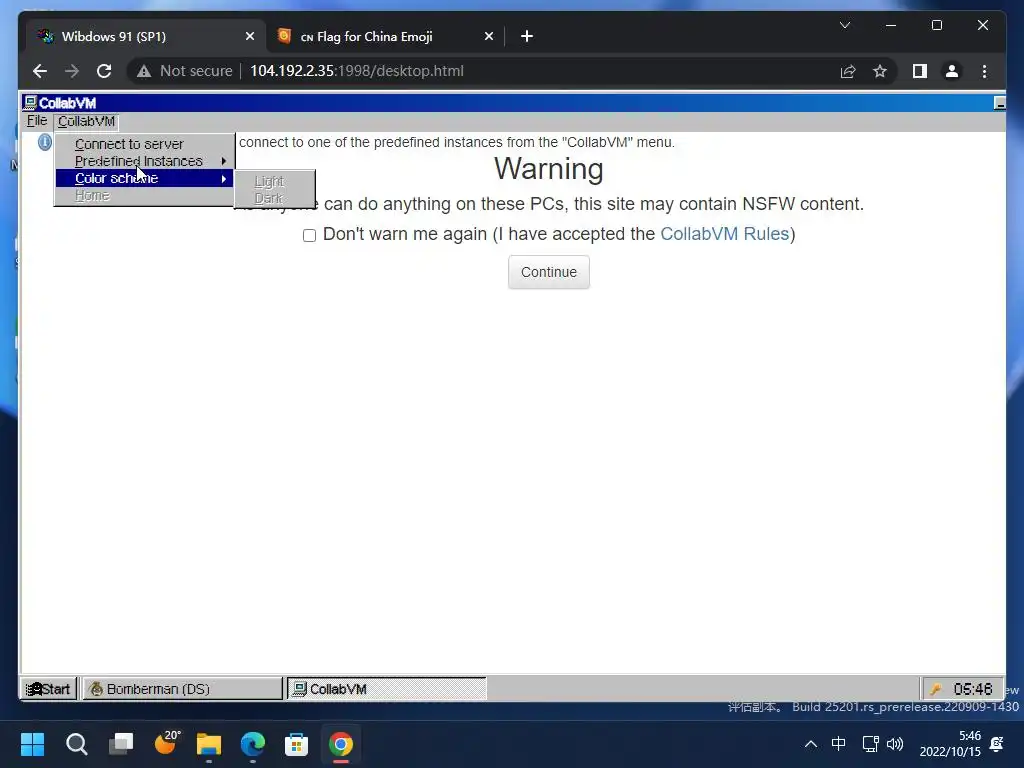Toggle the browser side panel

point(920,71)
